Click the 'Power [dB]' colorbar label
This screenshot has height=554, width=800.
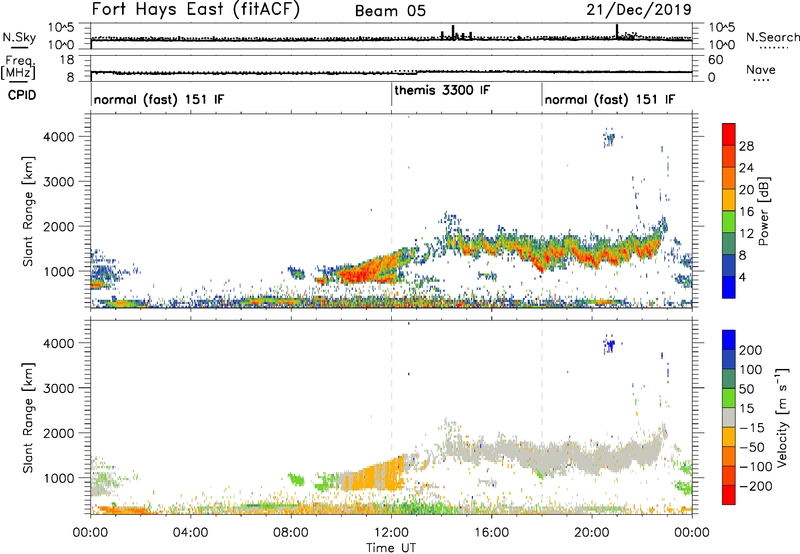pos(764,211)
